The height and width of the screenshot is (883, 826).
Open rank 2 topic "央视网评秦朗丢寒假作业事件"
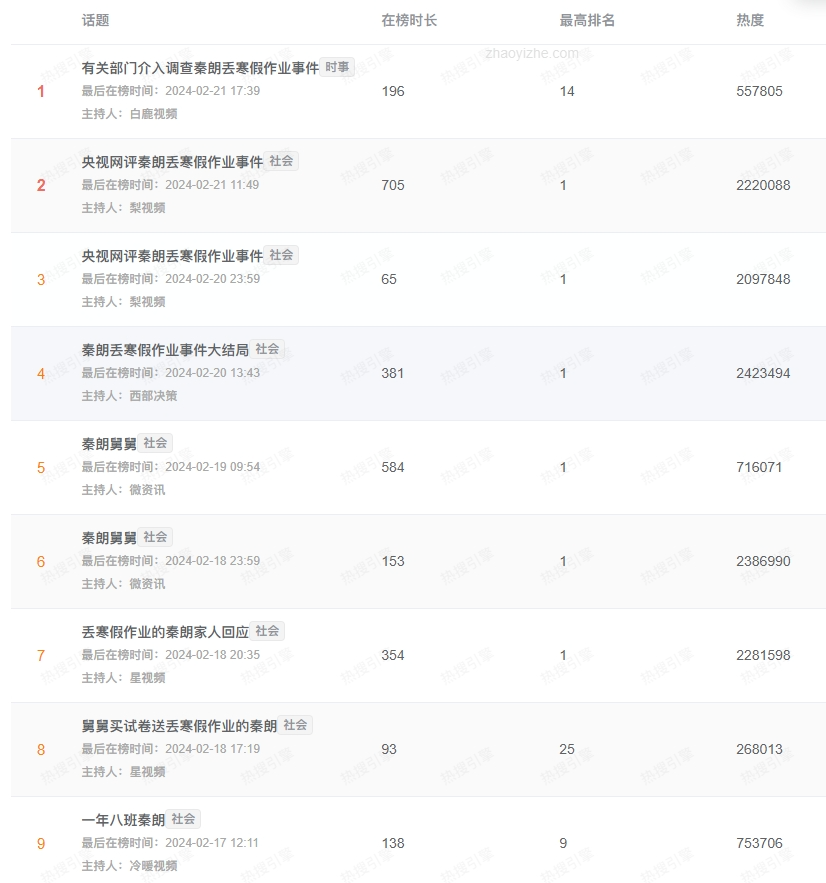tap(172, 162)
